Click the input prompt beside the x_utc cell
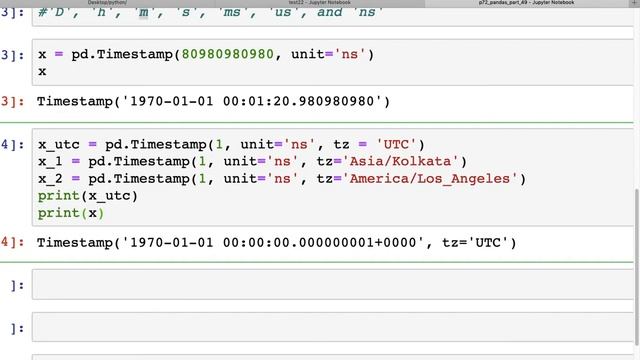This screenshot has height=360, width=640. tap(13, 144)
